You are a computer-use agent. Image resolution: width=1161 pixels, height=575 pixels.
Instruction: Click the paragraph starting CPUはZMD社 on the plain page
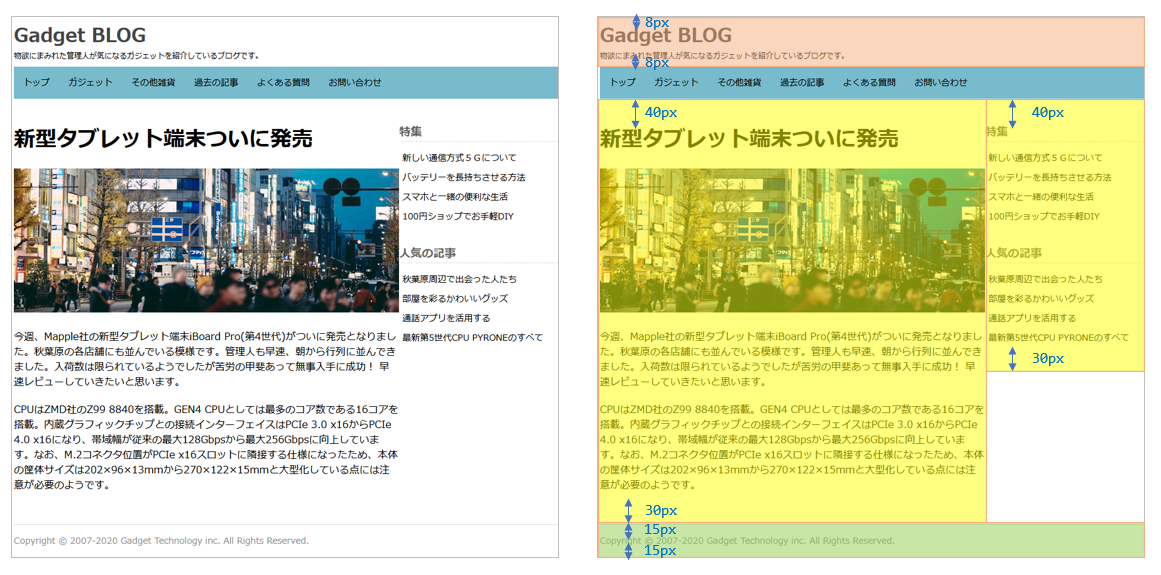coord(206,447)
